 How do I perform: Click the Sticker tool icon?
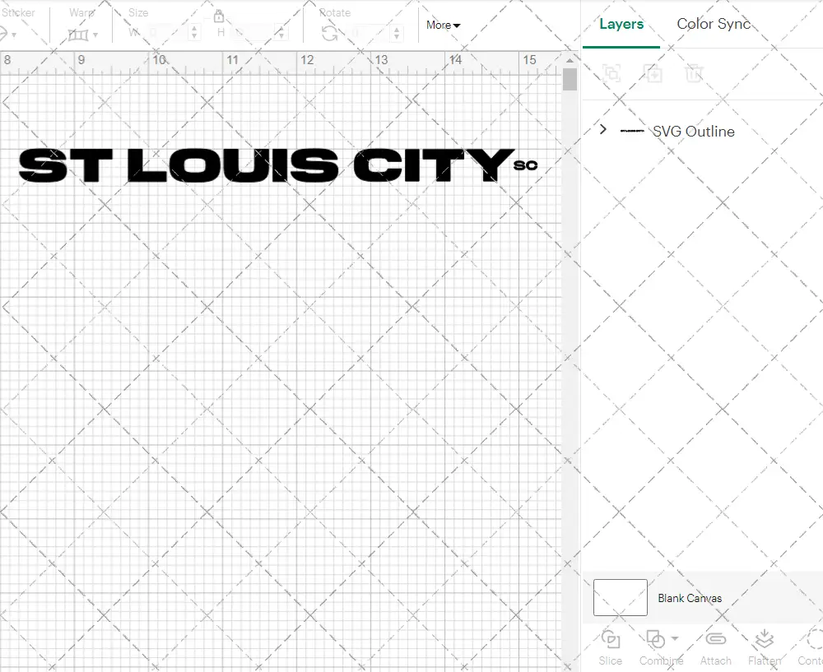coord(8,32)
